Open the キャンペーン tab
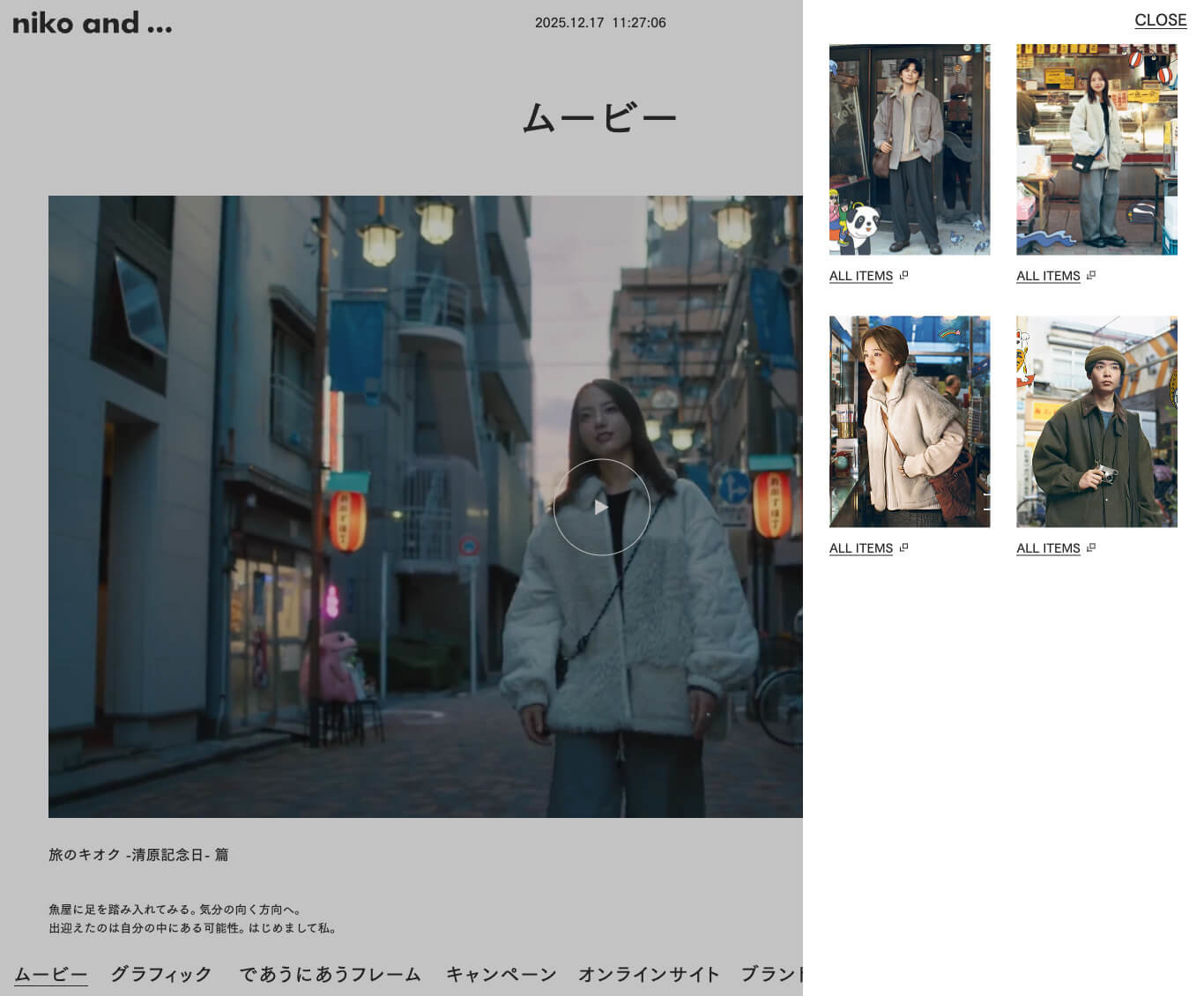1204x996 pixels. [501, 974]
